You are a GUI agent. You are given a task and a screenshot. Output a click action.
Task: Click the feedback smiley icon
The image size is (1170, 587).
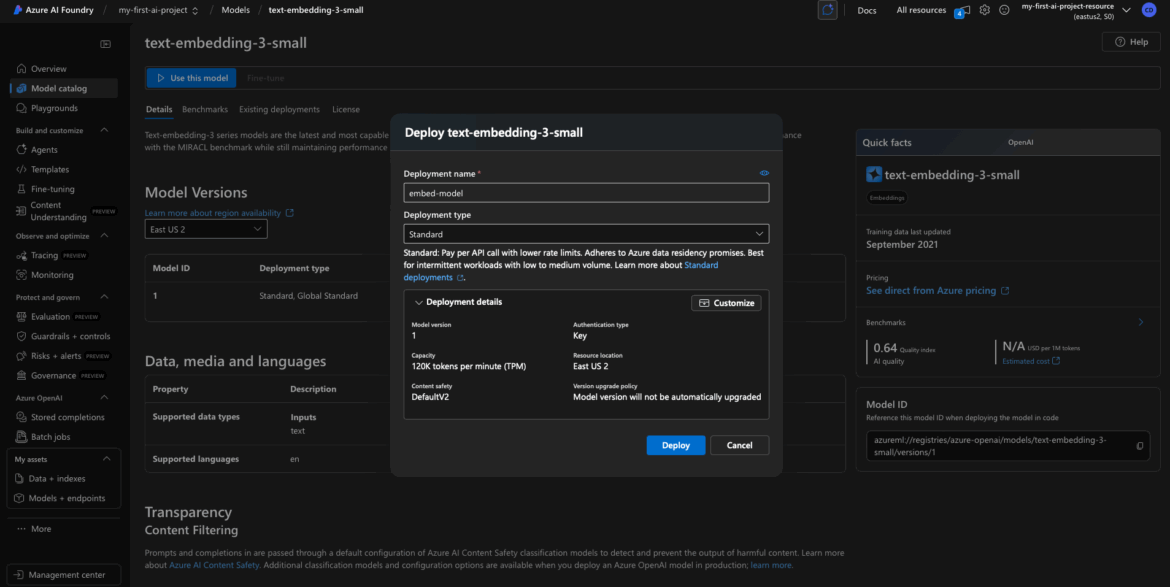1003,10
